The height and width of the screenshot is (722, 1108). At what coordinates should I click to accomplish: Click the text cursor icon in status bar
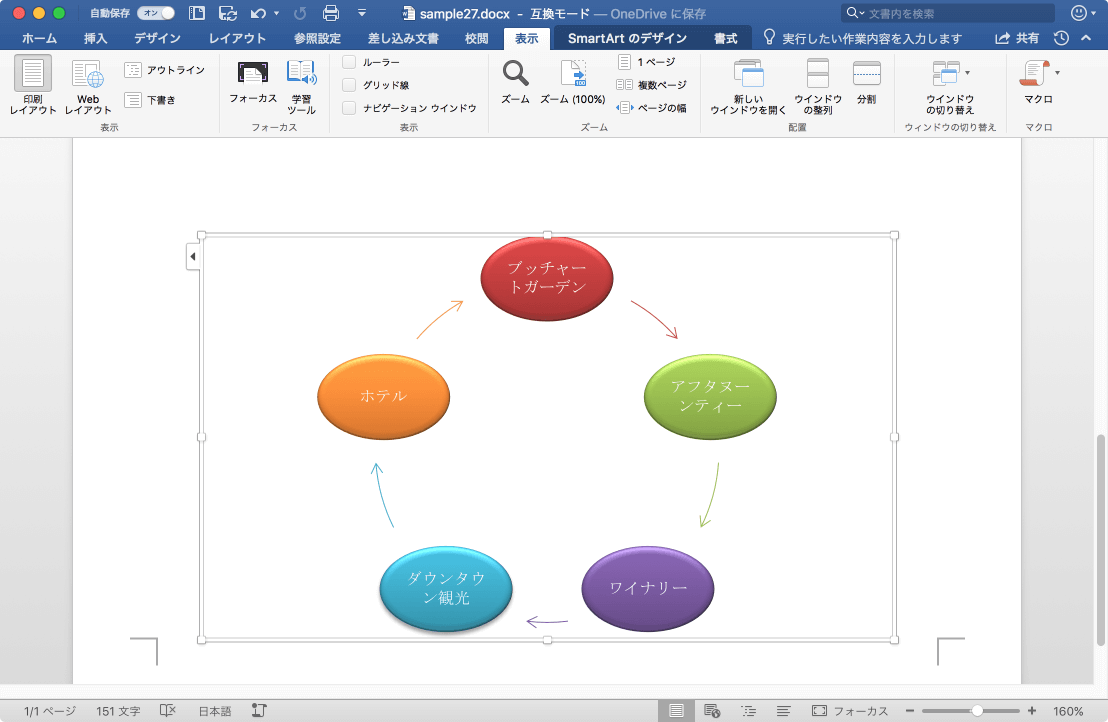pos(259,710)
